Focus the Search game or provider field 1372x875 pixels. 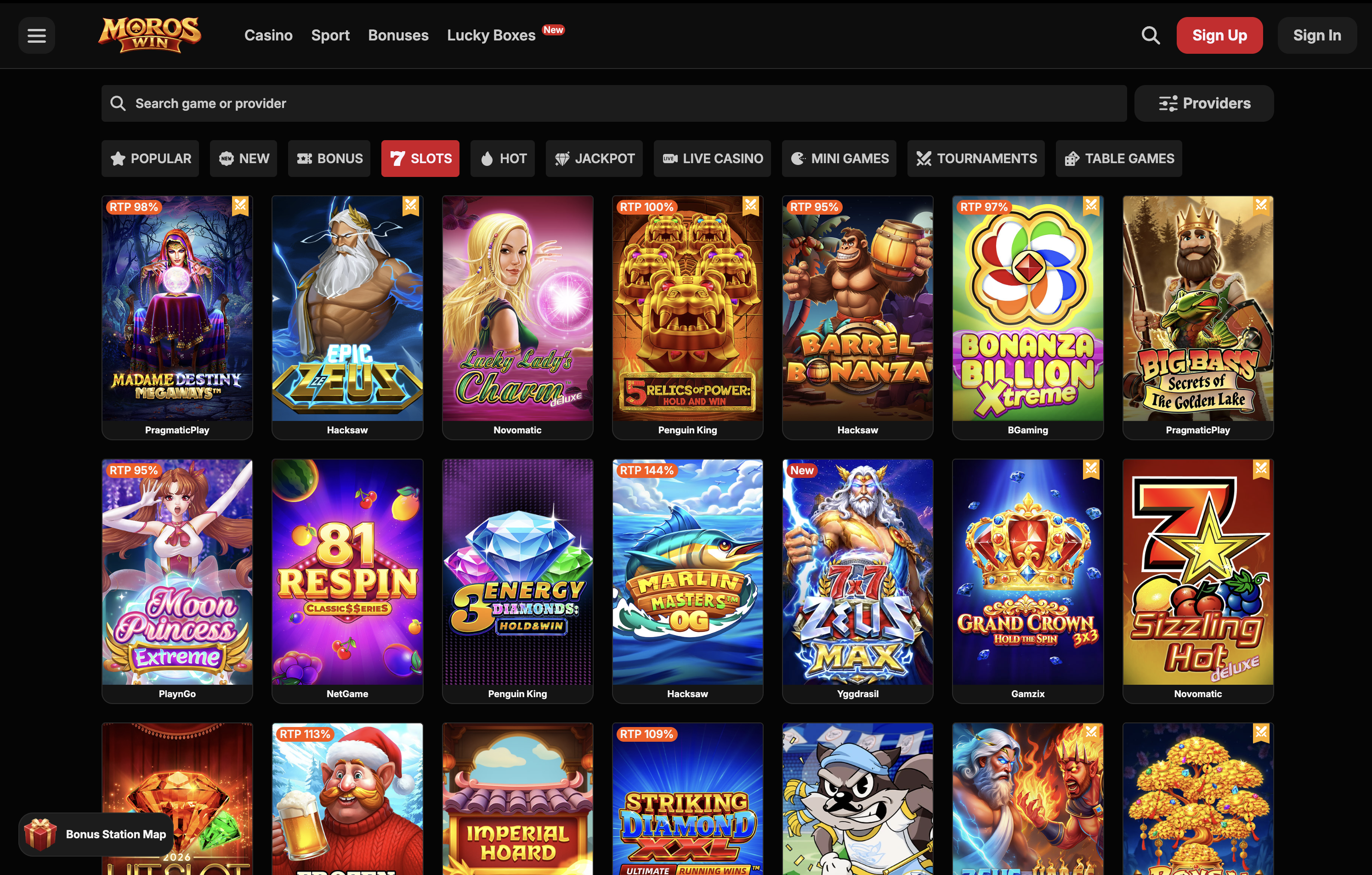[x=614, y=103]
